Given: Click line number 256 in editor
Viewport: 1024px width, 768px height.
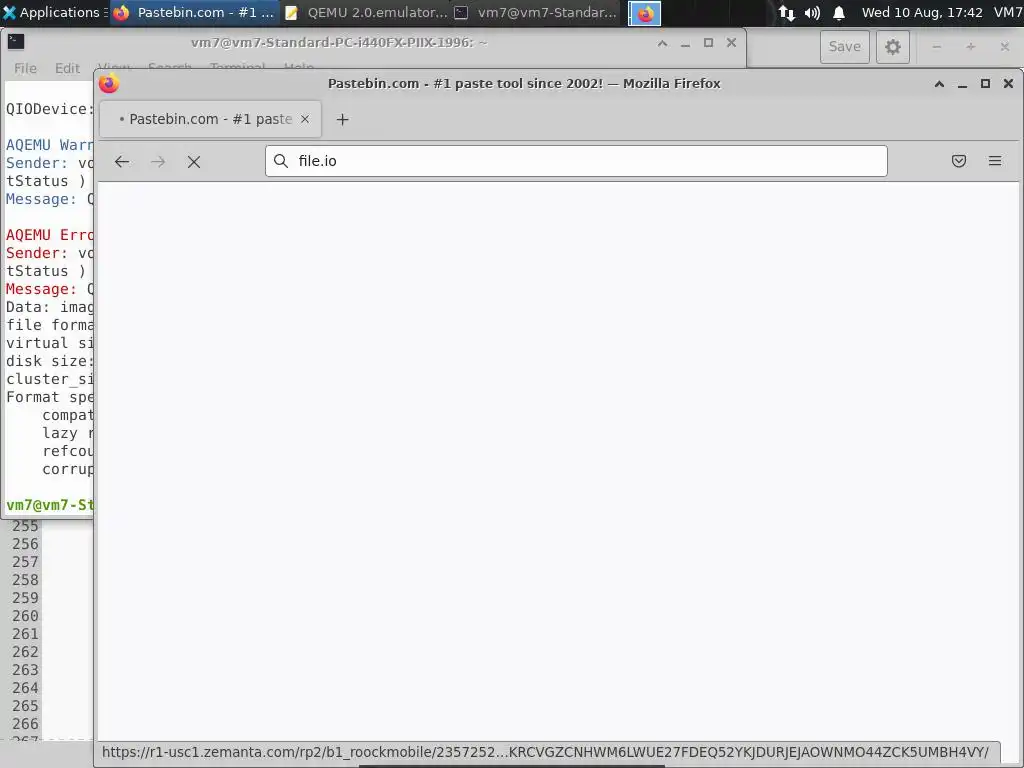Looking at the screenshot, I should pos(25,544).
